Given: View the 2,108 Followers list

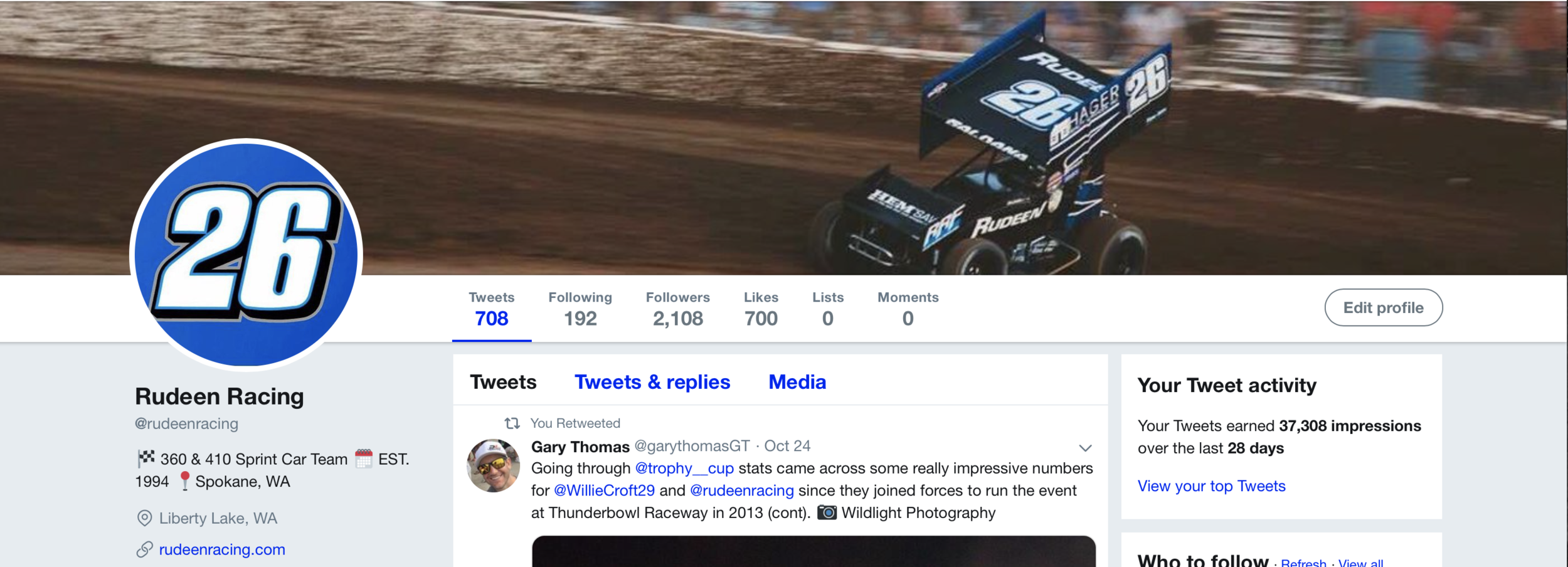Looking at the screenshot, I should tap(678, 309).
